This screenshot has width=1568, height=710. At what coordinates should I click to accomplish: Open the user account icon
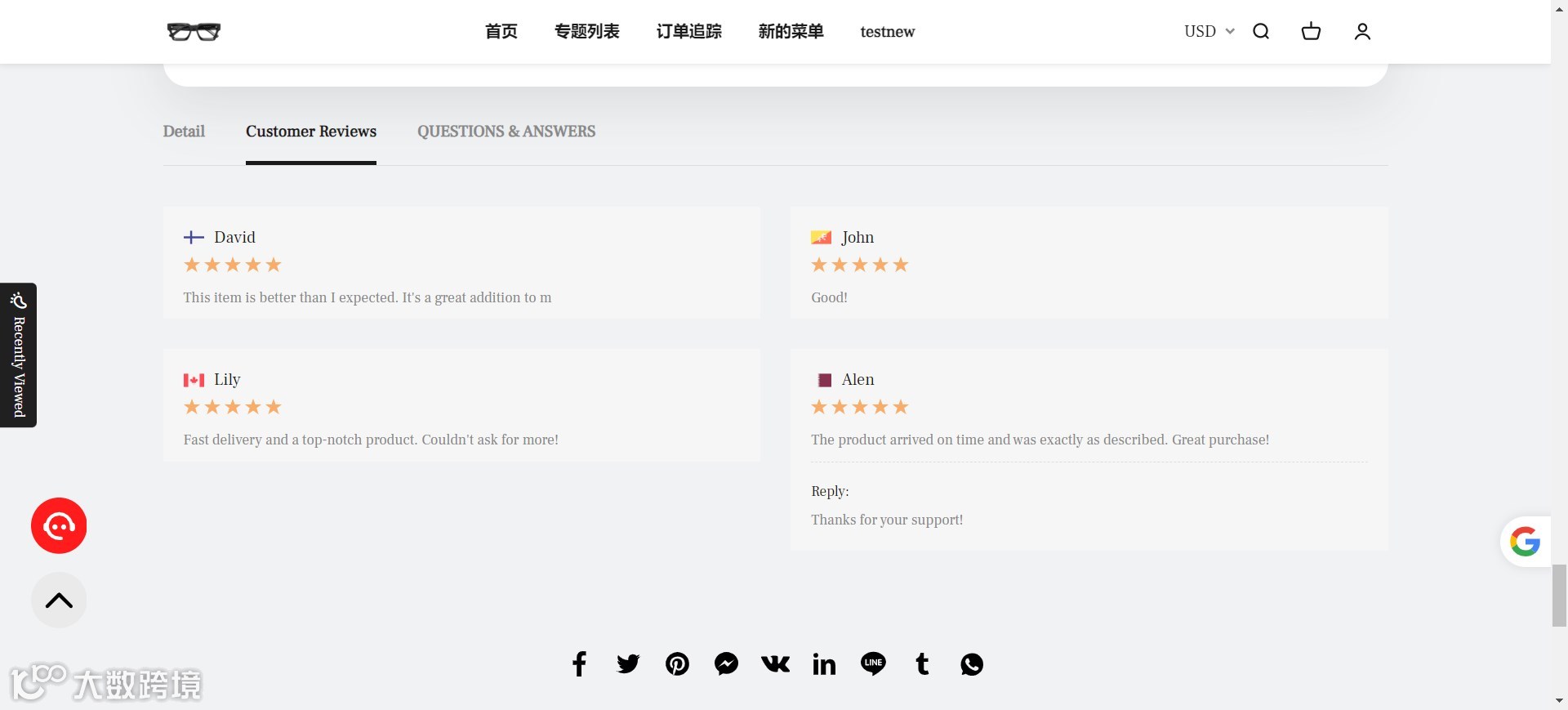pos(1362,31)
